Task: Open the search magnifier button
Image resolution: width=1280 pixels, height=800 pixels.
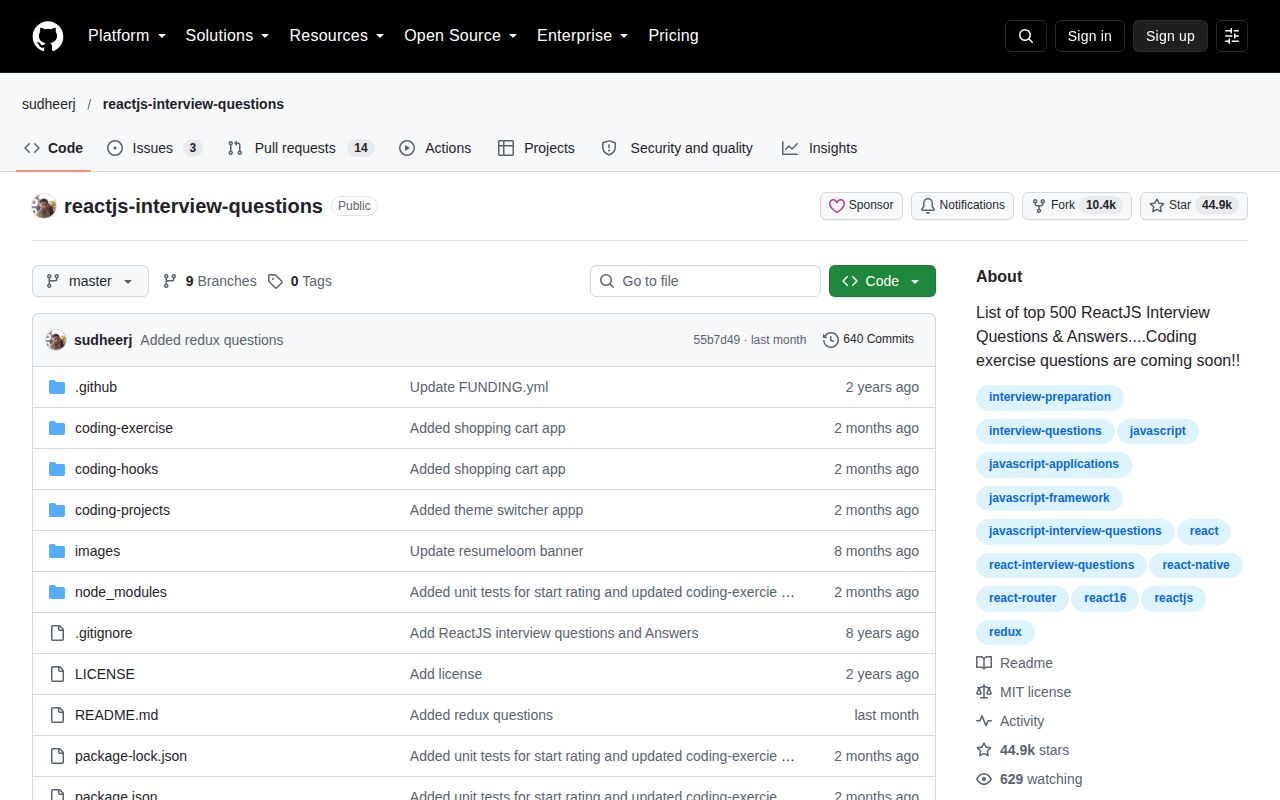Action: click(1026, 36)
